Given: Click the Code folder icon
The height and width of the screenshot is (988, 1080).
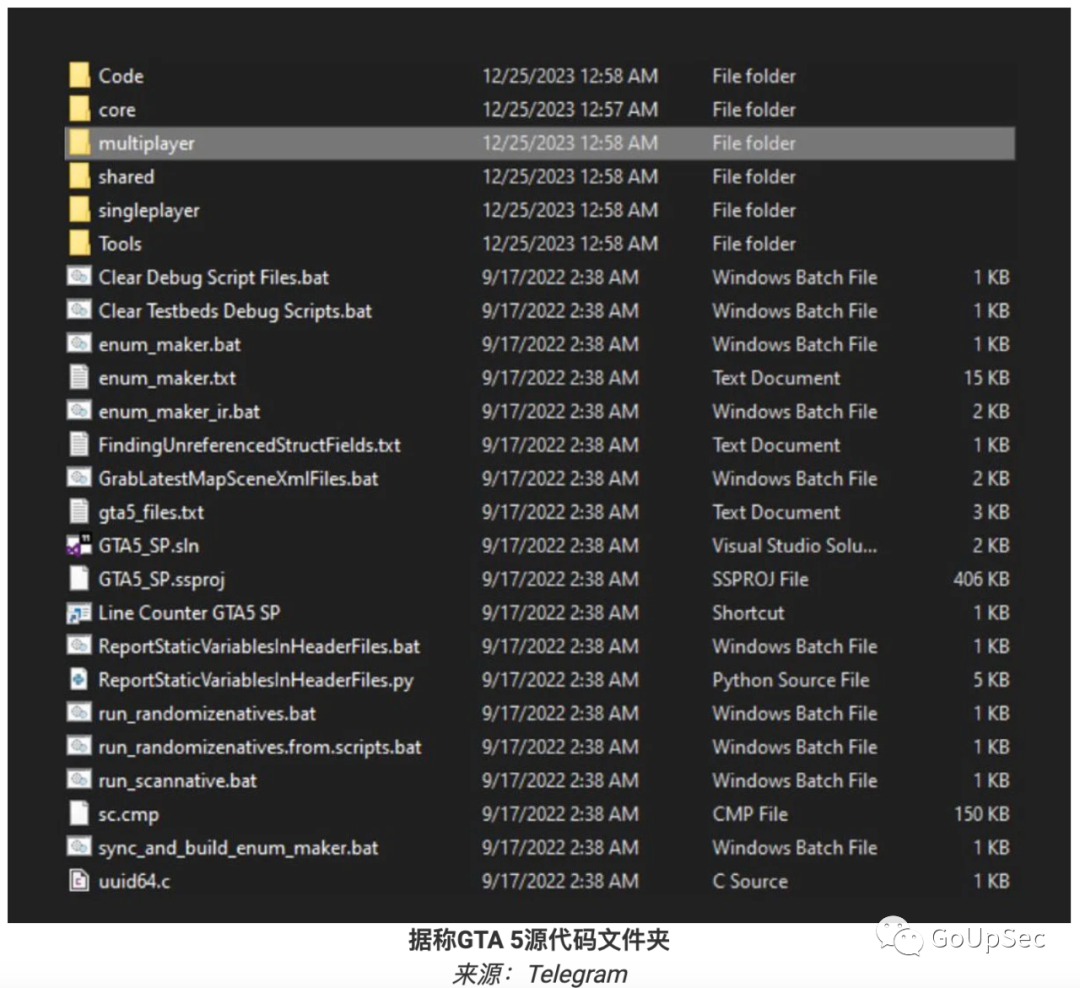Looking at the screenshot, I should click(x=80, y=76).
